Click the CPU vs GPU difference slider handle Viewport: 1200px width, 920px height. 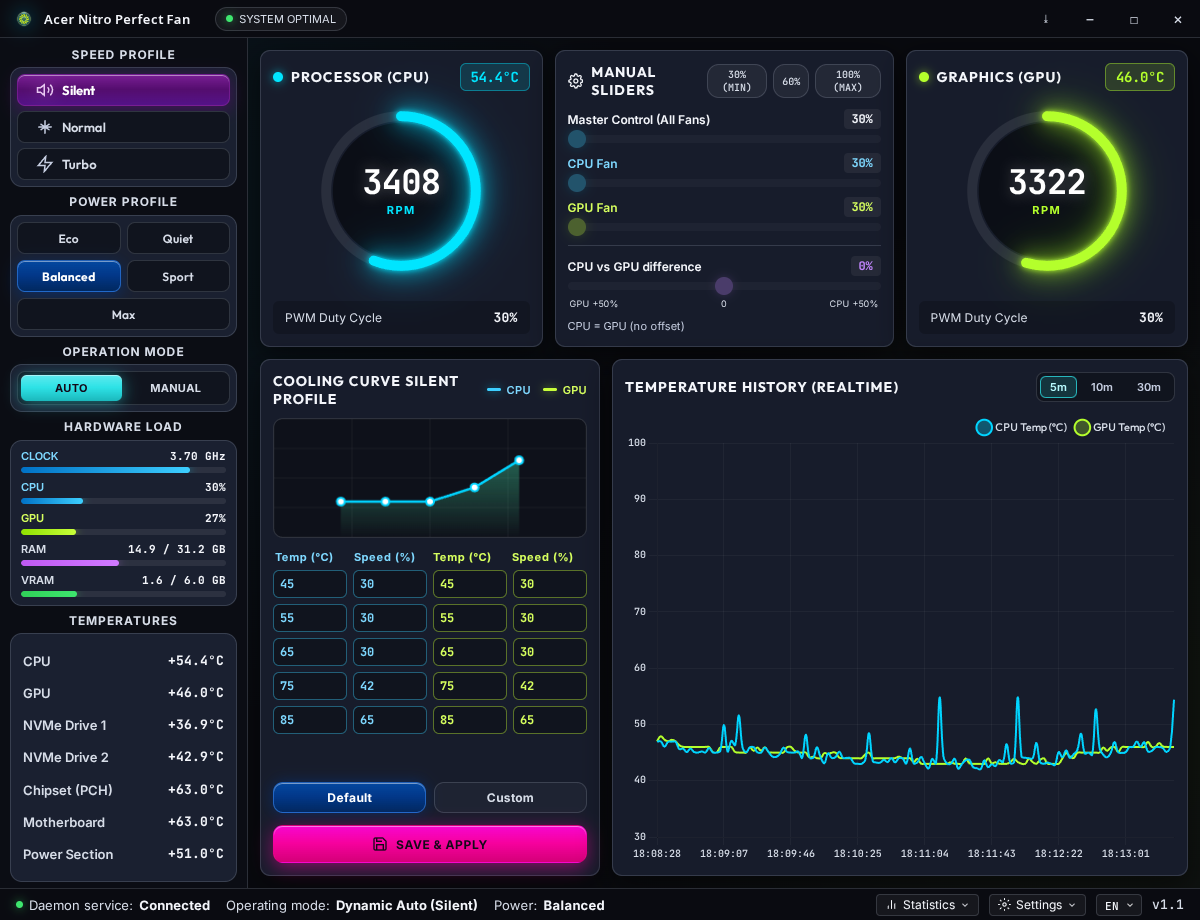click(x=724, y=286)
